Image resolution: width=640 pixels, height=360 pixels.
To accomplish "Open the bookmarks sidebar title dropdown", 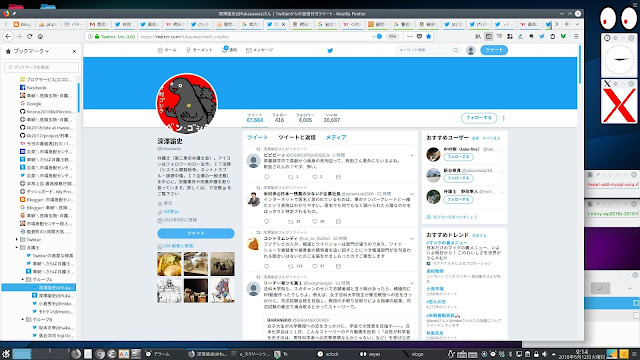I will 27,51.
